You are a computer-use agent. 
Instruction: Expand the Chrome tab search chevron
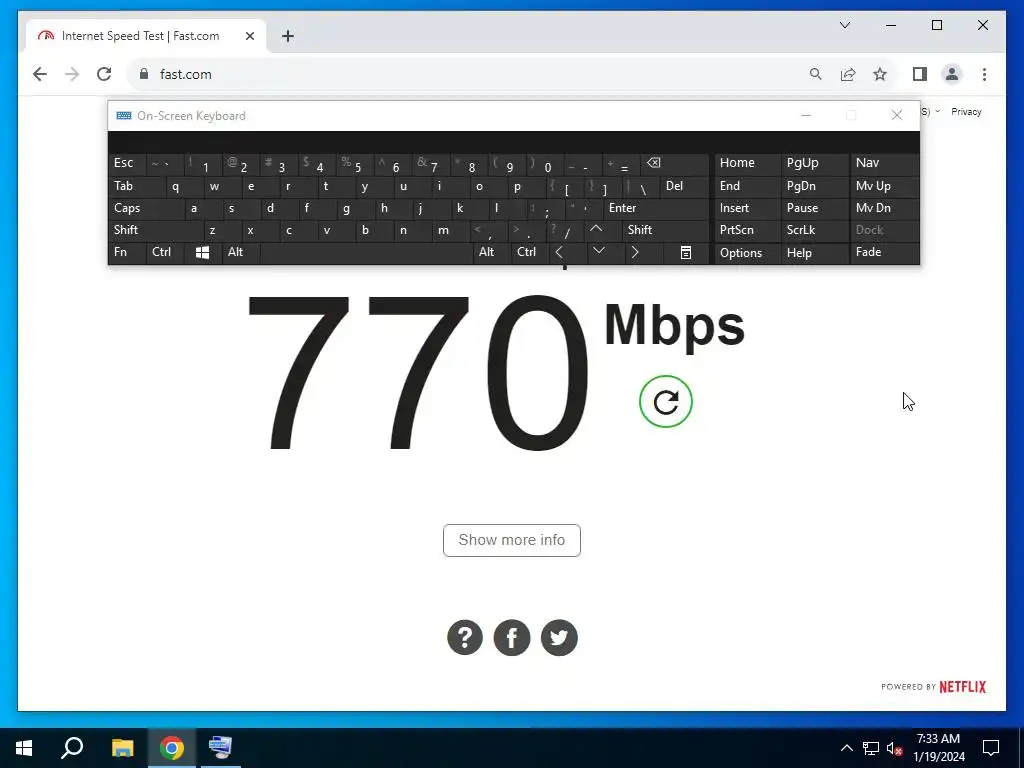click(x=845, y=25)
